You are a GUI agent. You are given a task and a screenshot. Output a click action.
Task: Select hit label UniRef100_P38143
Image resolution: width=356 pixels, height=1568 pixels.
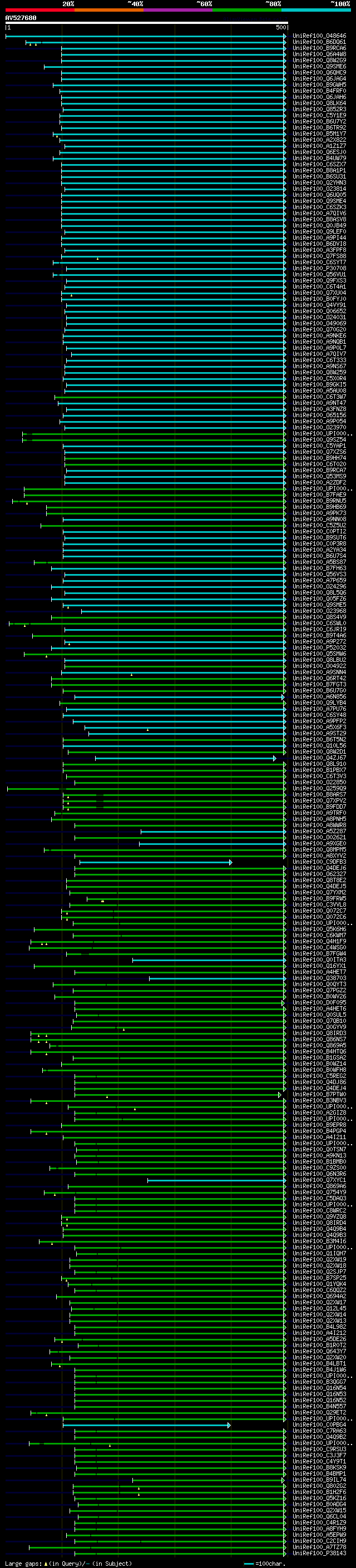319,1554
